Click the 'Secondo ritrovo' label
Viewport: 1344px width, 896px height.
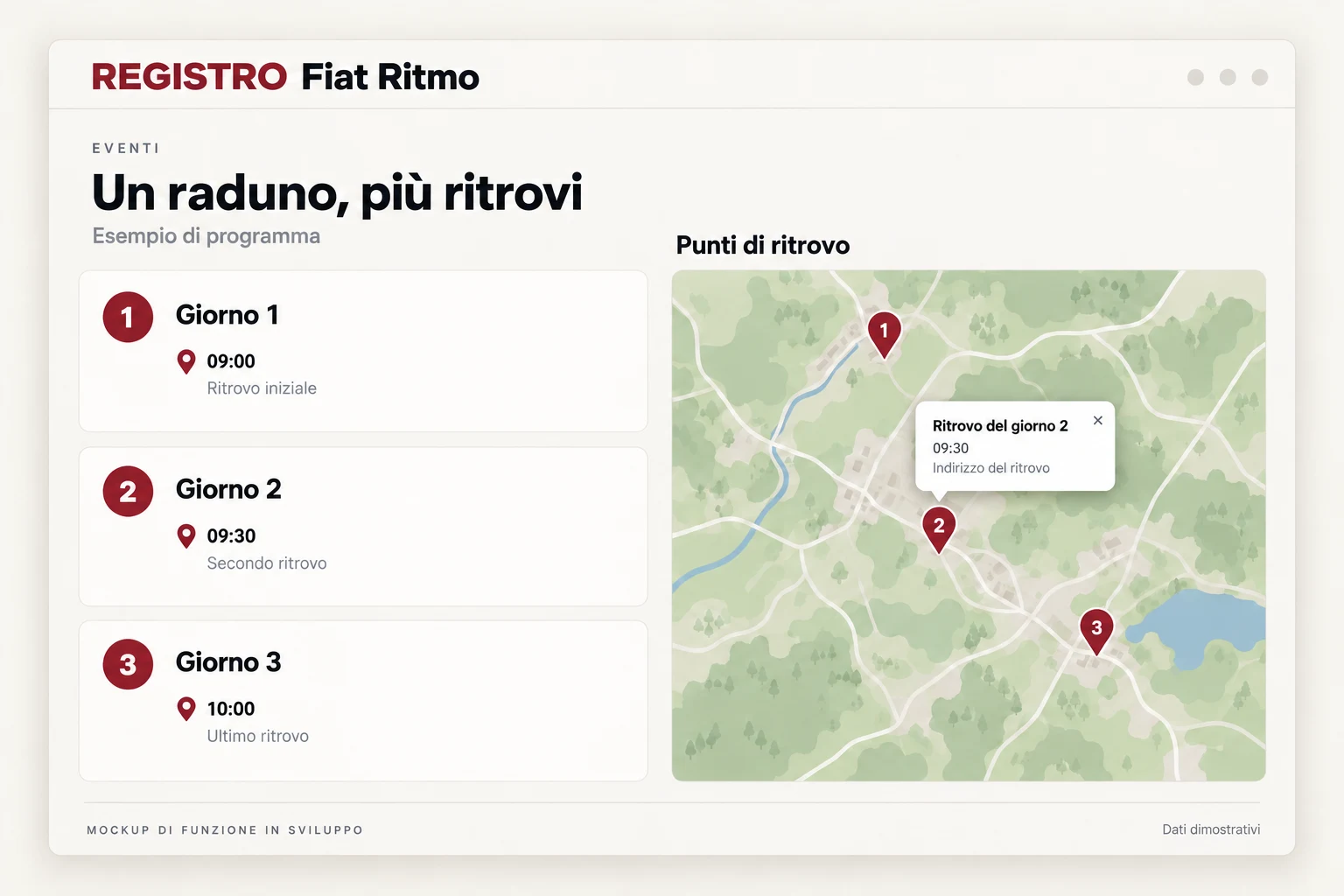pyautogui.click(x=267, y=563)
